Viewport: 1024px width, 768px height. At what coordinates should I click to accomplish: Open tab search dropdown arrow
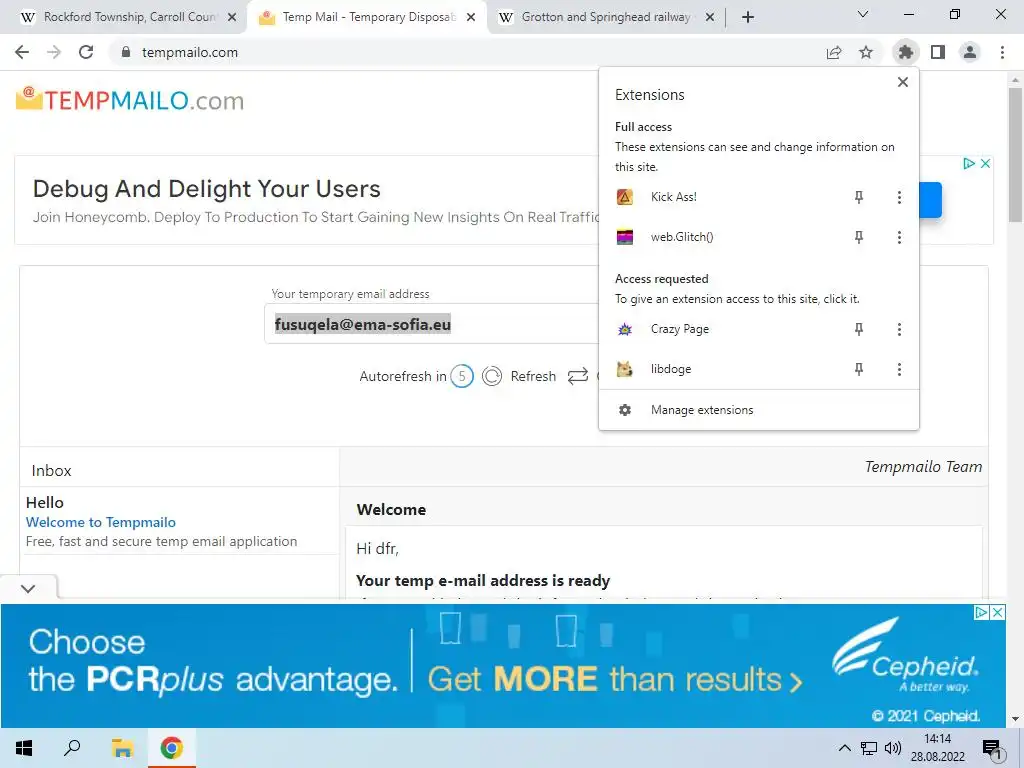[x=863, y=14]
